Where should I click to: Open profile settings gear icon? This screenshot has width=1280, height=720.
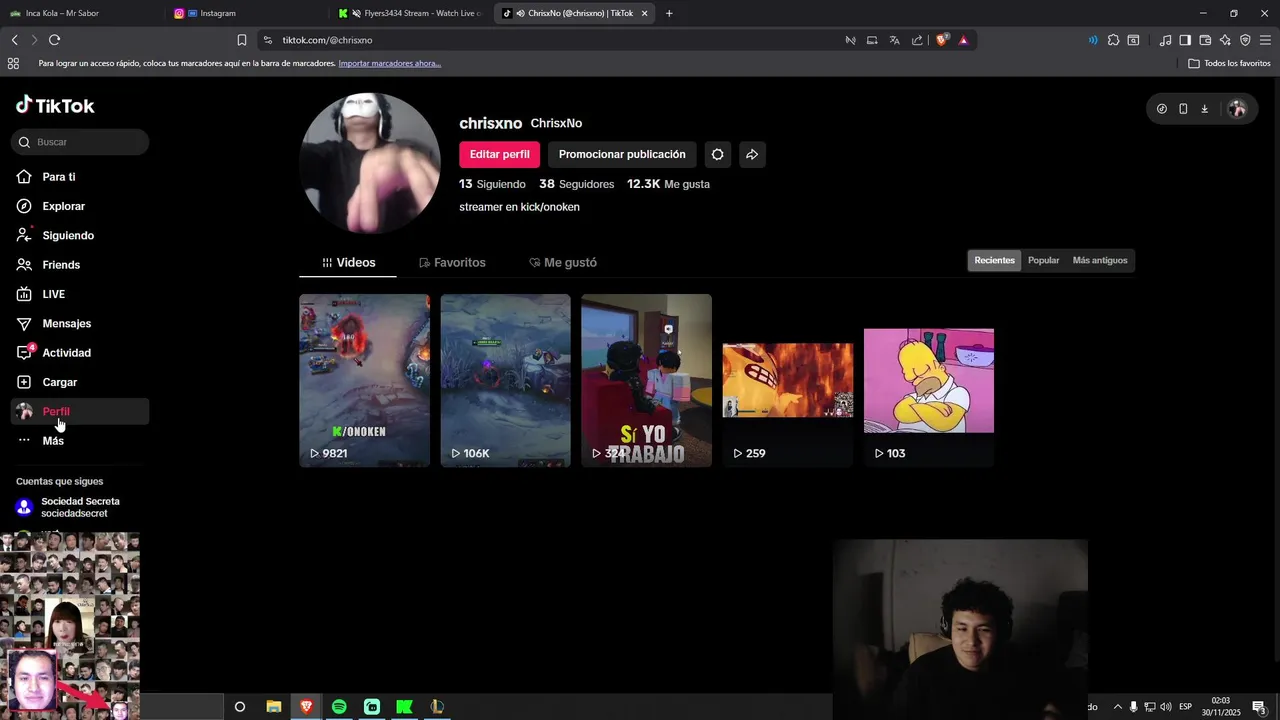(x=717, y=154)
